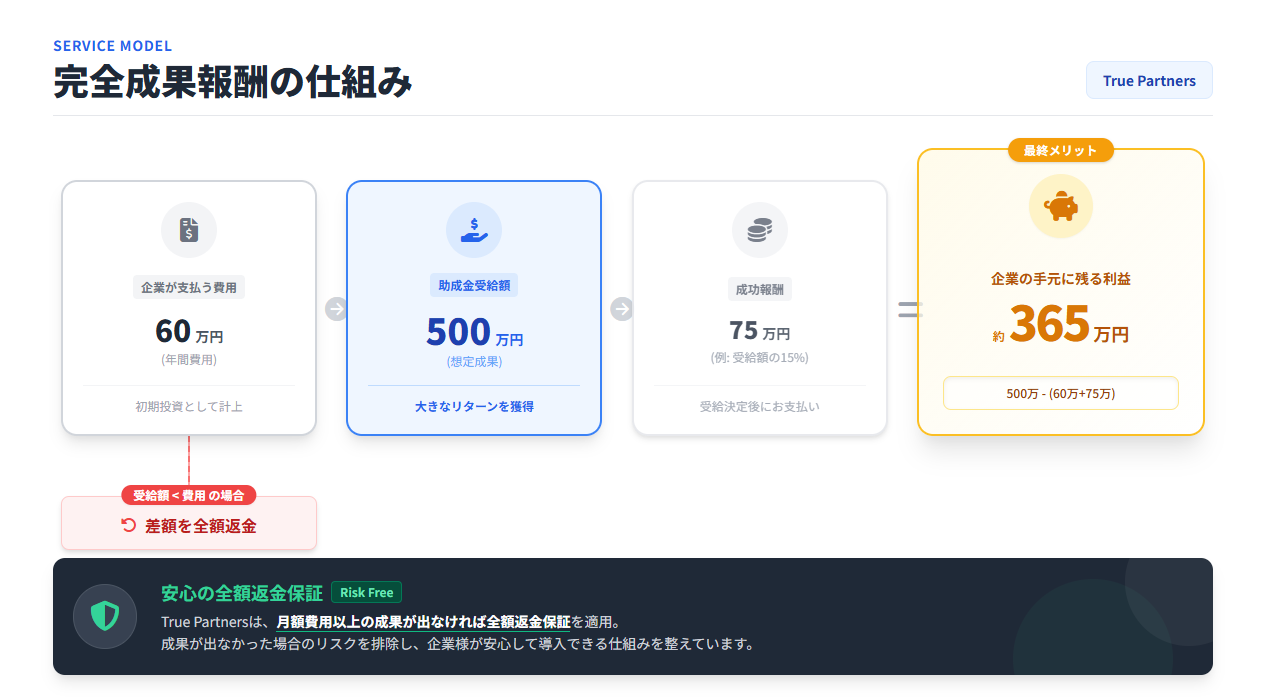Click the red refund arrow icon

(x=128, y=525)
